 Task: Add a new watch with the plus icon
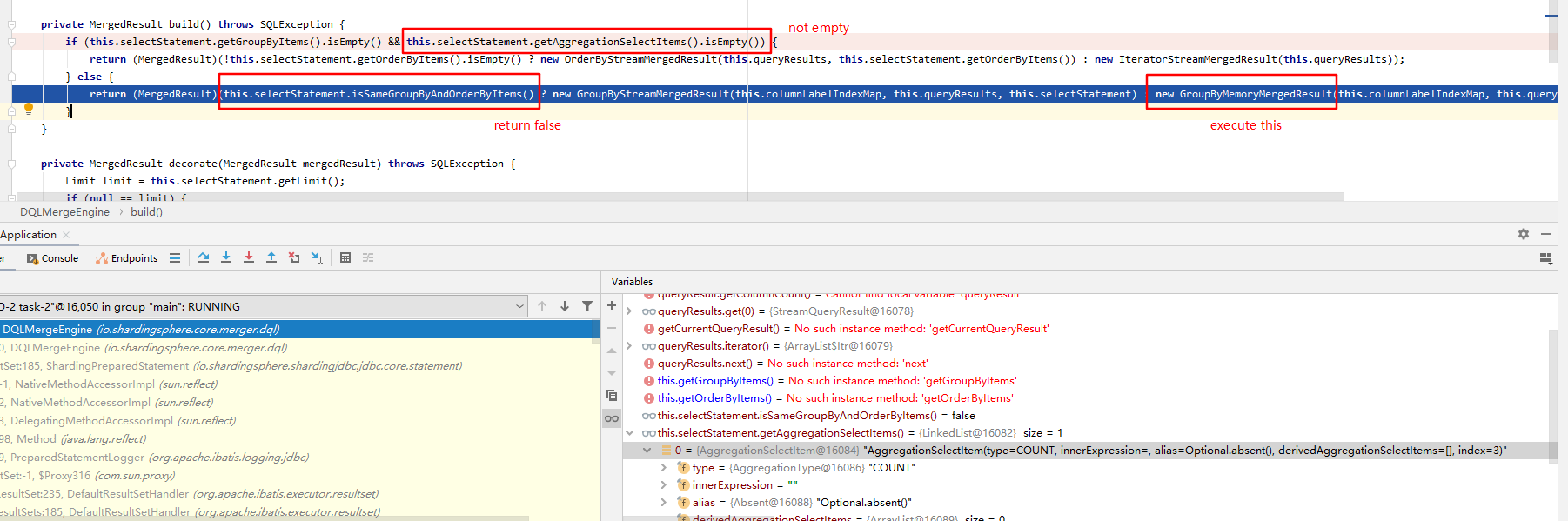(x=612, y=305)
